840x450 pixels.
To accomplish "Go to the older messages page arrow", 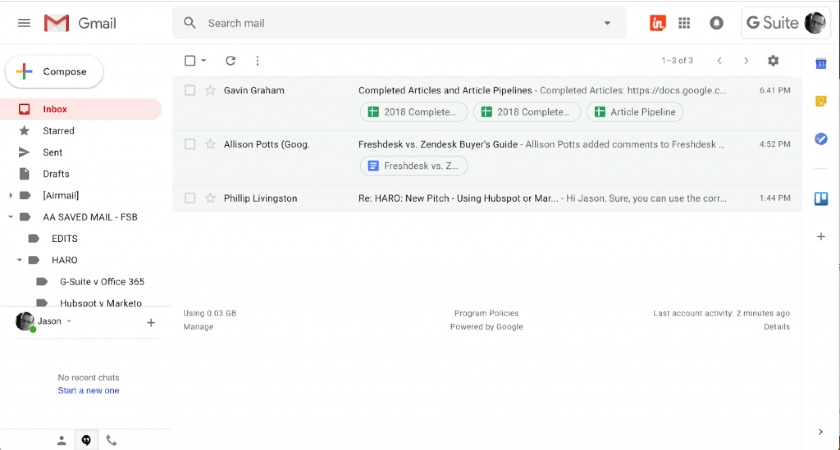I will click(746, 61).
